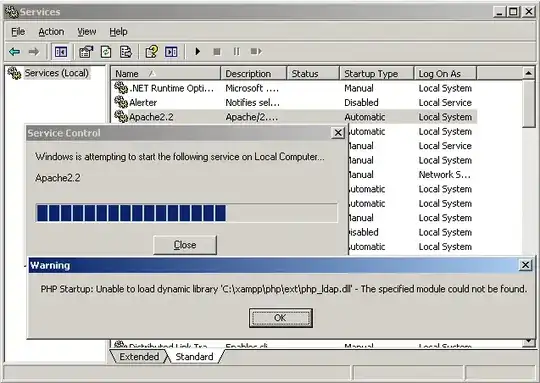Open the Help toolbar icon
540x383 pixels.
(152, 52)
